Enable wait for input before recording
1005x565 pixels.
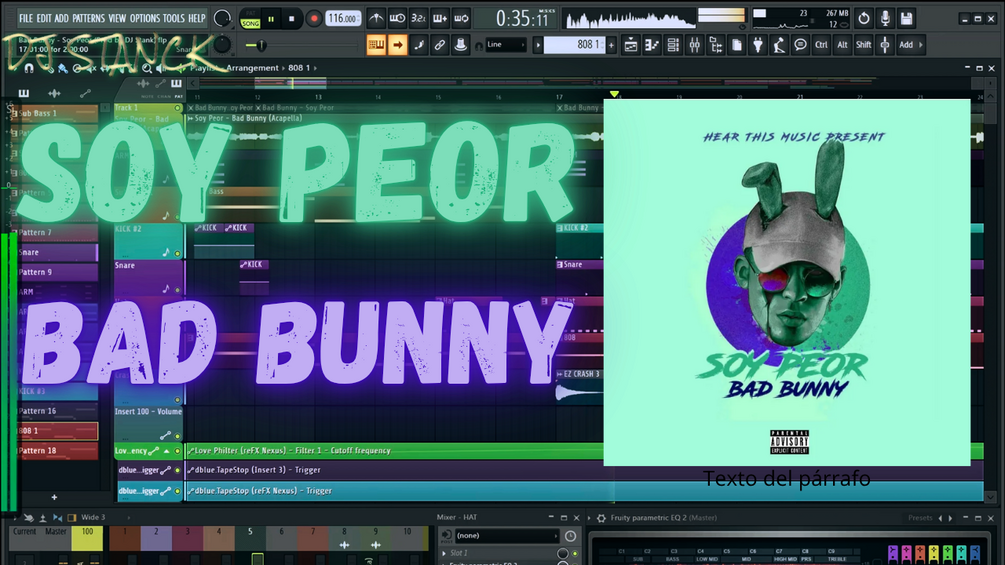click(397, 19)
